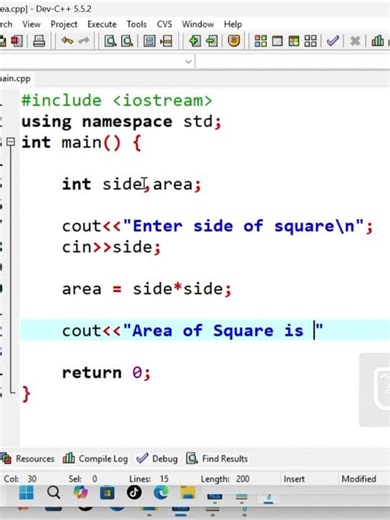This screenshot has width=390, height=520.
Task: Click the Insert green-arrow toolbar icon
Action: (x=195, y=41)
